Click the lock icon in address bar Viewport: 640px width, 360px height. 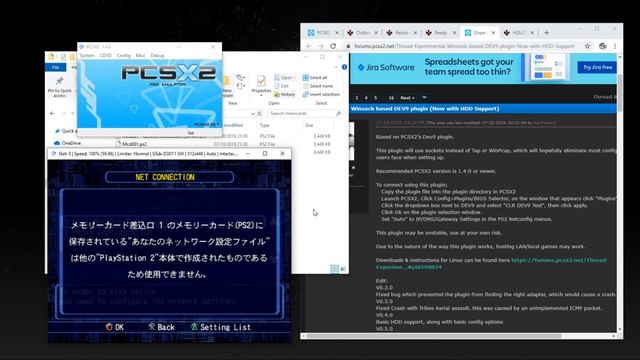coord(348,46)
